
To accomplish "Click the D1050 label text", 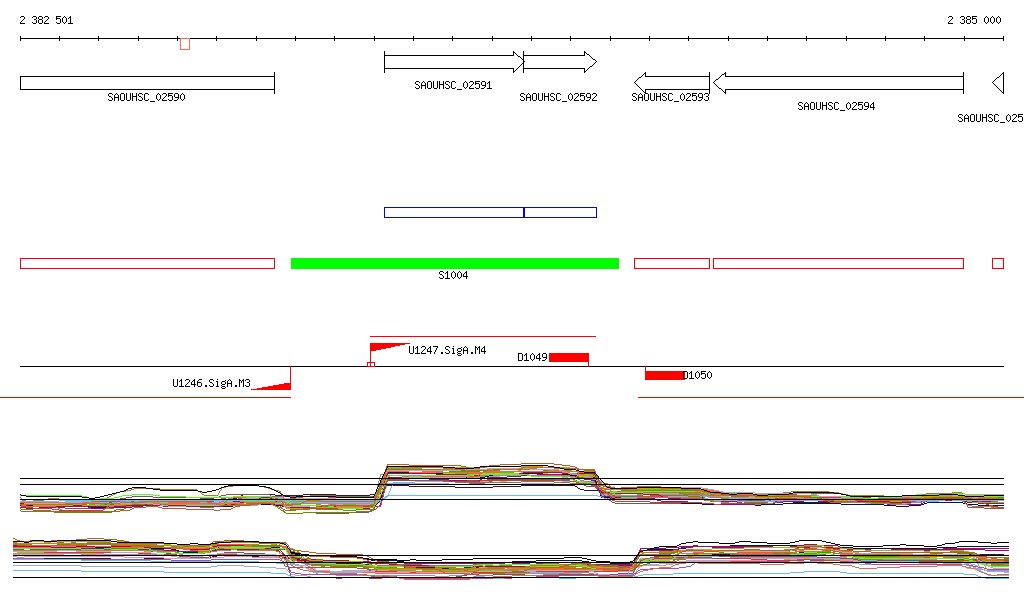I will coord(697,375).
